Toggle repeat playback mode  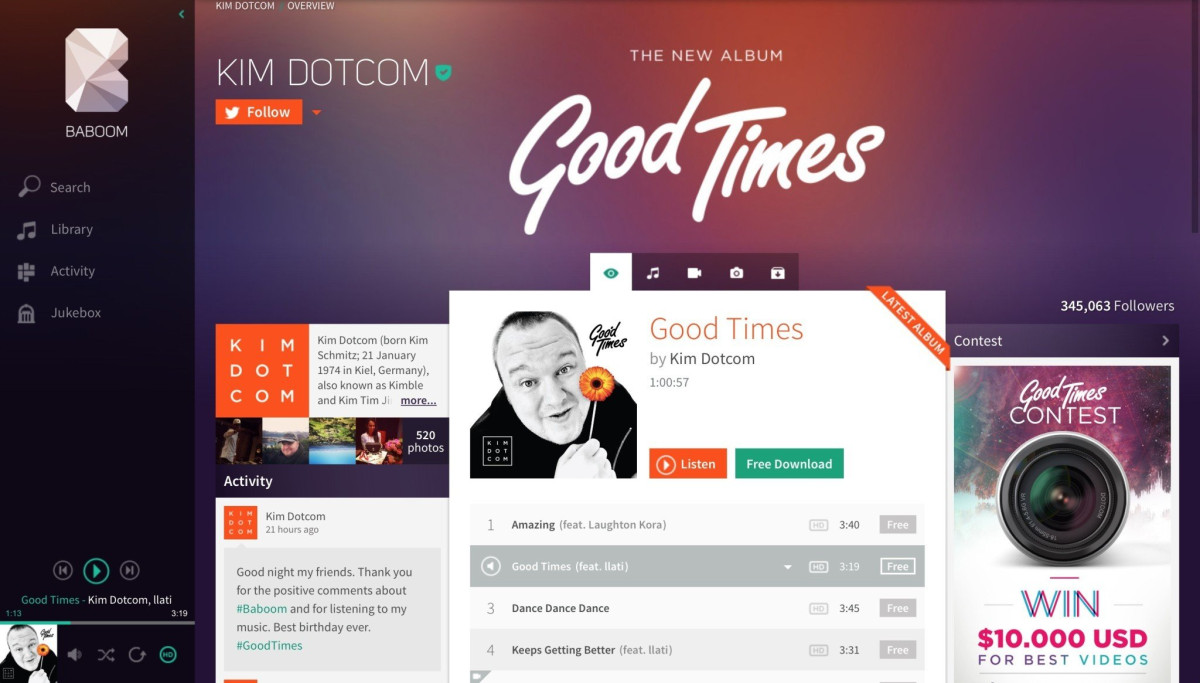pyautogui.click(x=137, y=655)
